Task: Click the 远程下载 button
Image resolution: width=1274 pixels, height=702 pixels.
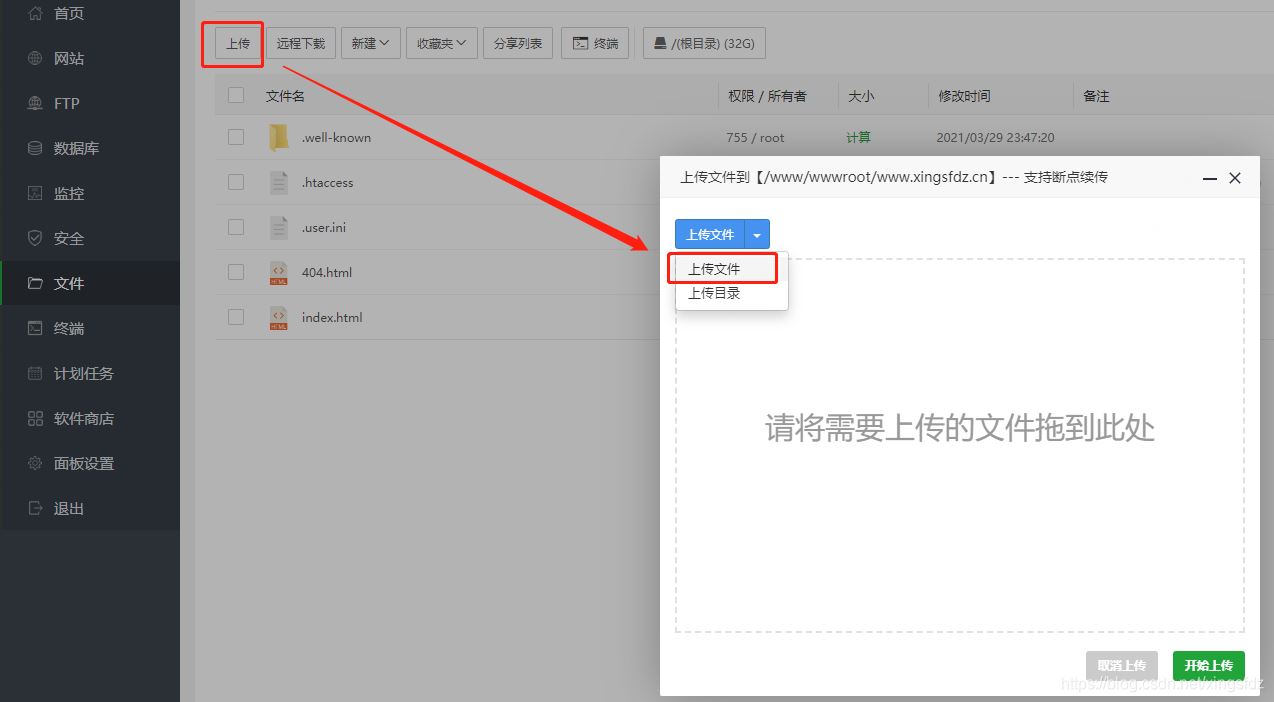Action: (x=301, y=43)
